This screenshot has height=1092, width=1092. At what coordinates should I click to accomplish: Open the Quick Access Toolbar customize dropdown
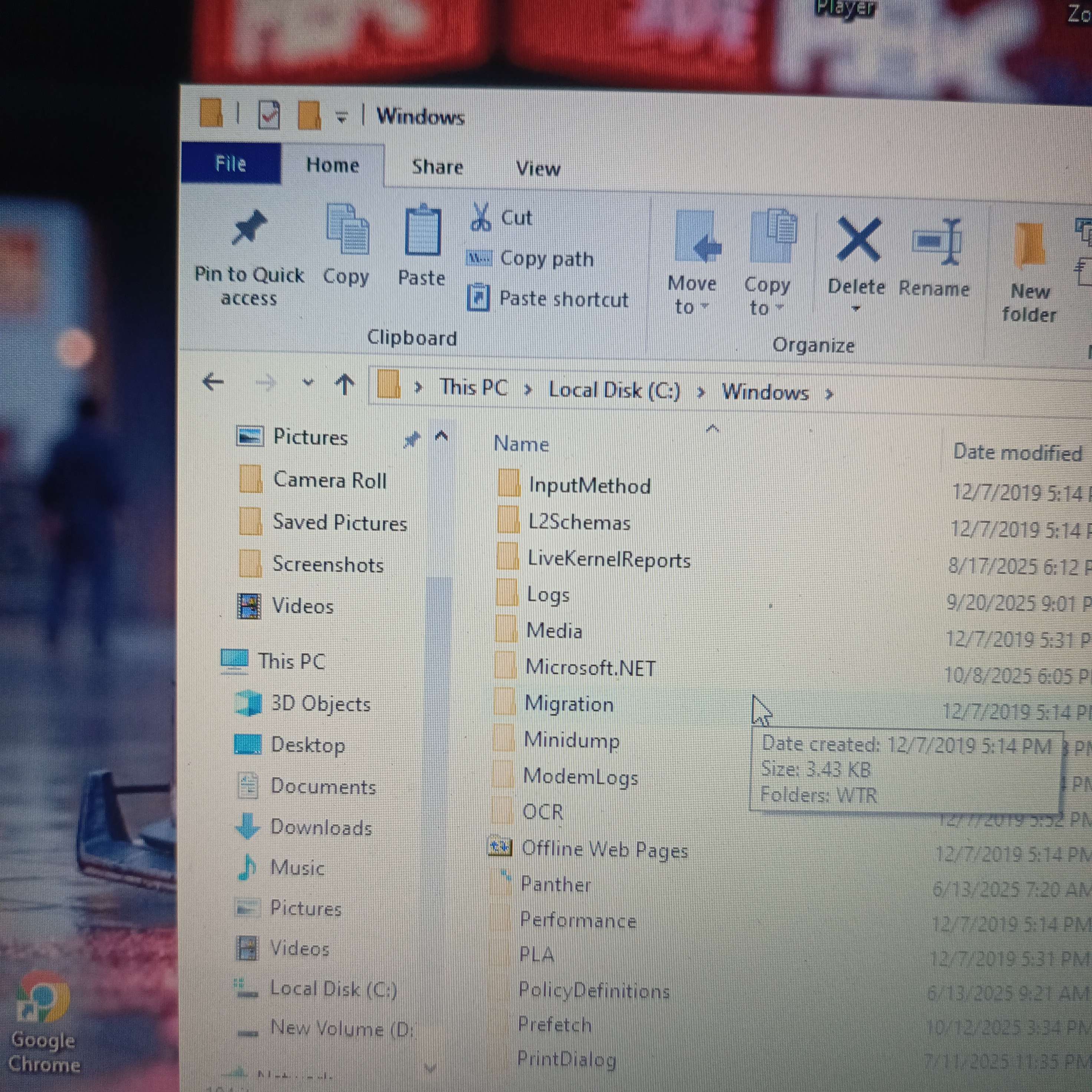click(x=341, y=117)
